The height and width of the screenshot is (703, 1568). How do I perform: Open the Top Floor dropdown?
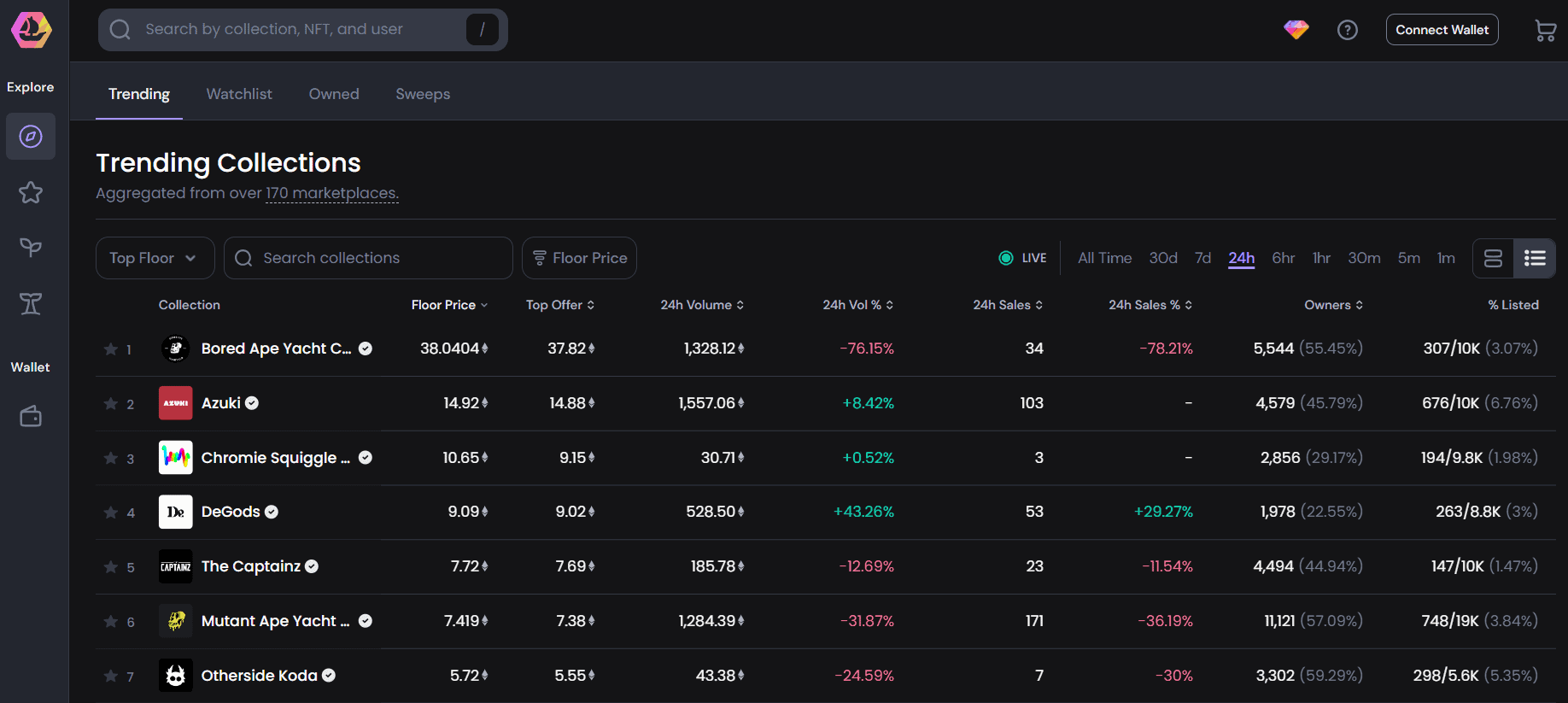(x=155, y=258)
